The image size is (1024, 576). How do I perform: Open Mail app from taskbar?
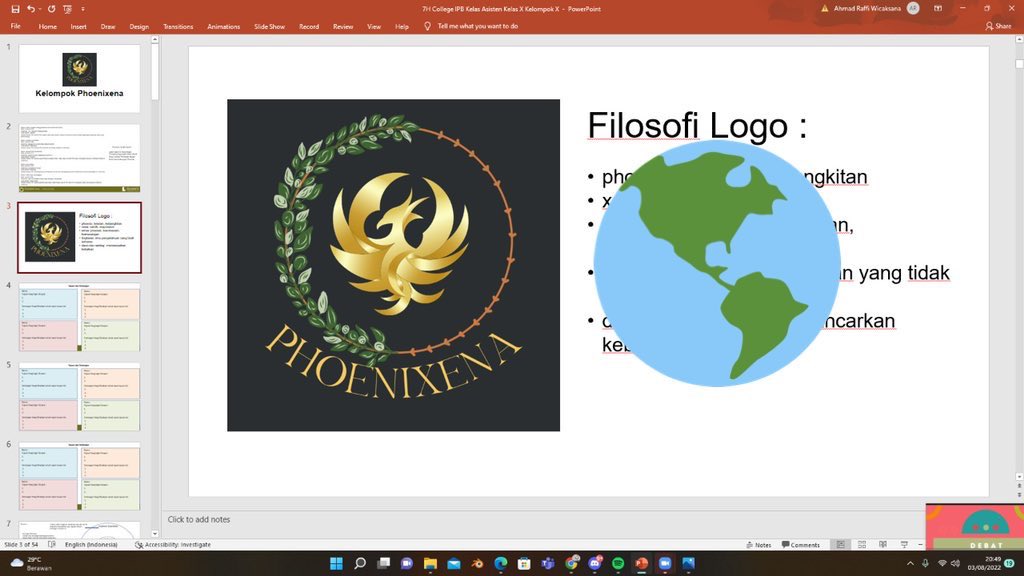point(454,563)
